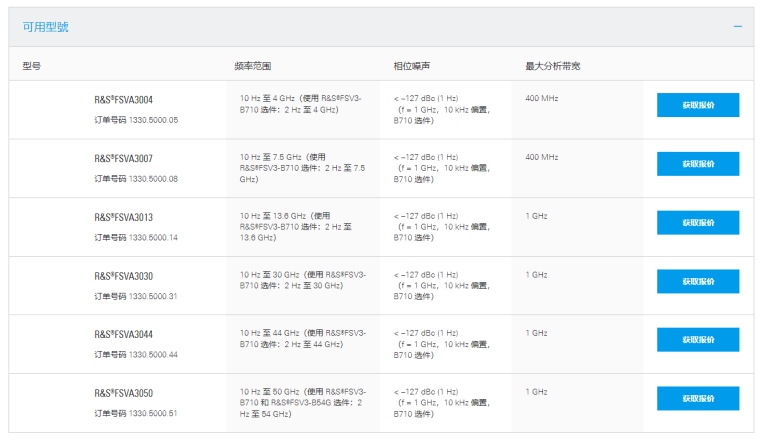
Task: Open the R&S FSVA3044 model name
Action: point(124,334)
